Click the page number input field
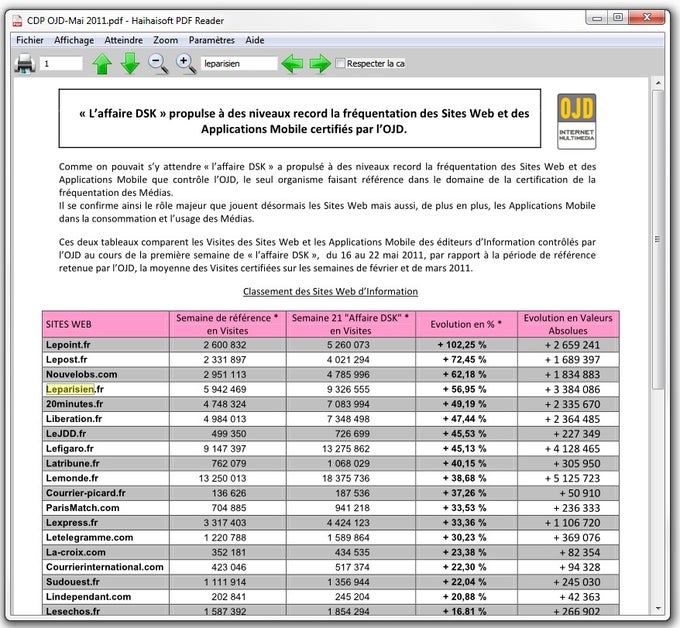The width and height of the screenshot is (680, 628). click(61, 64)
